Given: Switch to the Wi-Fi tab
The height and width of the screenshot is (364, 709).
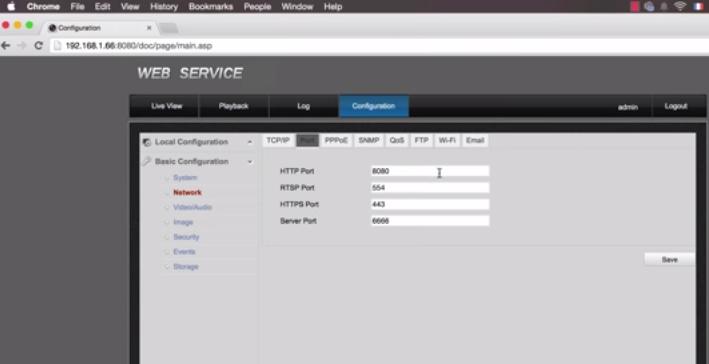Looking at the screenshot, I should tap(447, 141).
